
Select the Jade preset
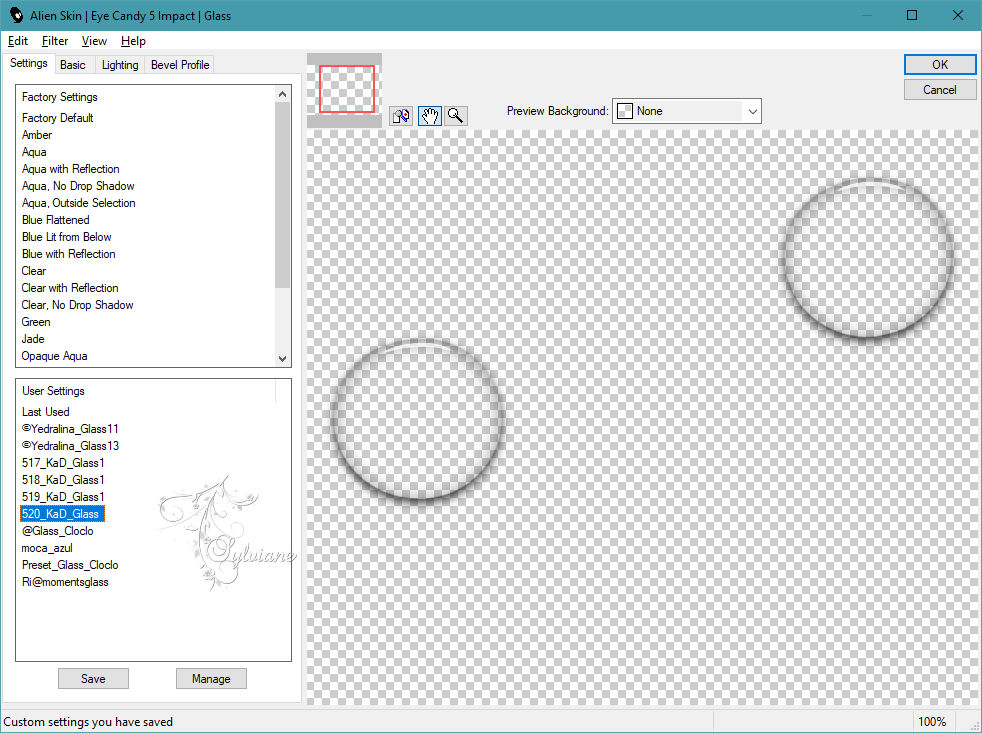[x=33, y=338]
